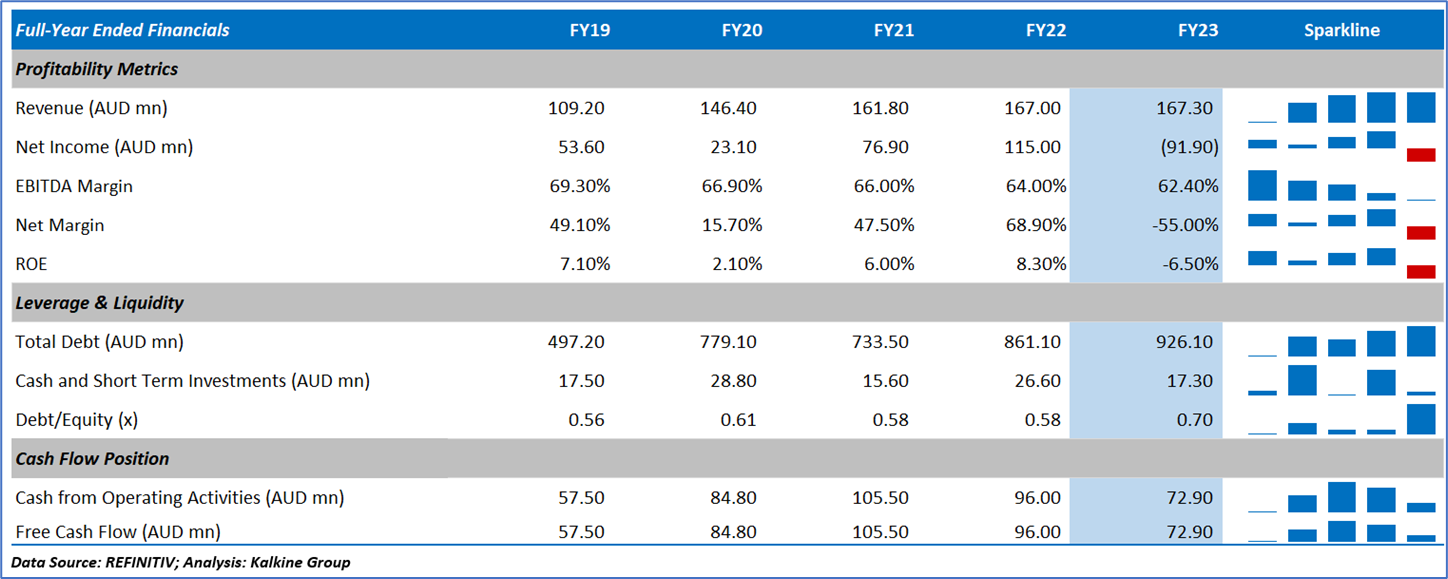1448x579 pixels.
Task: Click the Leverage & Liquidity section heading
Action: pyautogui.click(x=100, y=303)
